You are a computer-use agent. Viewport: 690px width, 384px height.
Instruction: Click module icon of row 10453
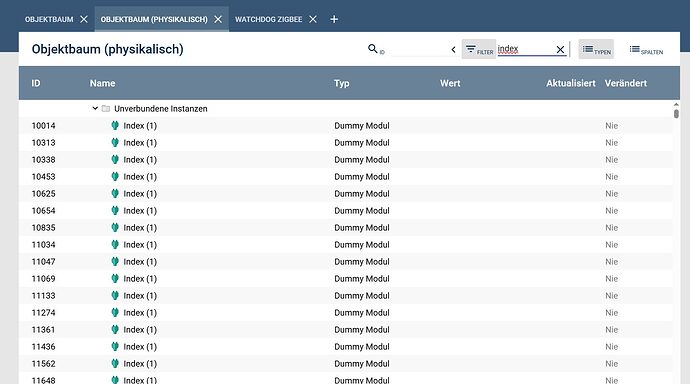click(x=115, y=177)
